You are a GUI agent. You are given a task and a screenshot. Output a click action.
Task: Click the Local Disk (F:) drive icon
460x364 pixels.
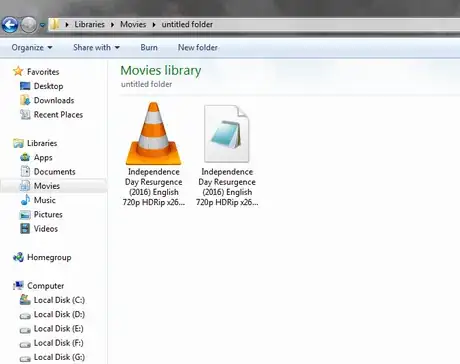25,344
